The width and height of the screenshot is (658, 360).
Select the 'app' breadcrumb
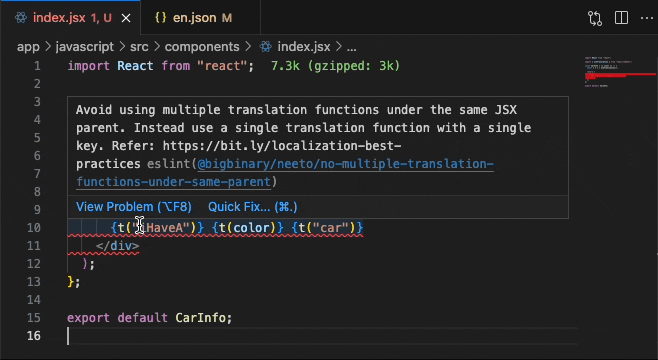pyautogui.click(x=28, y=47)
